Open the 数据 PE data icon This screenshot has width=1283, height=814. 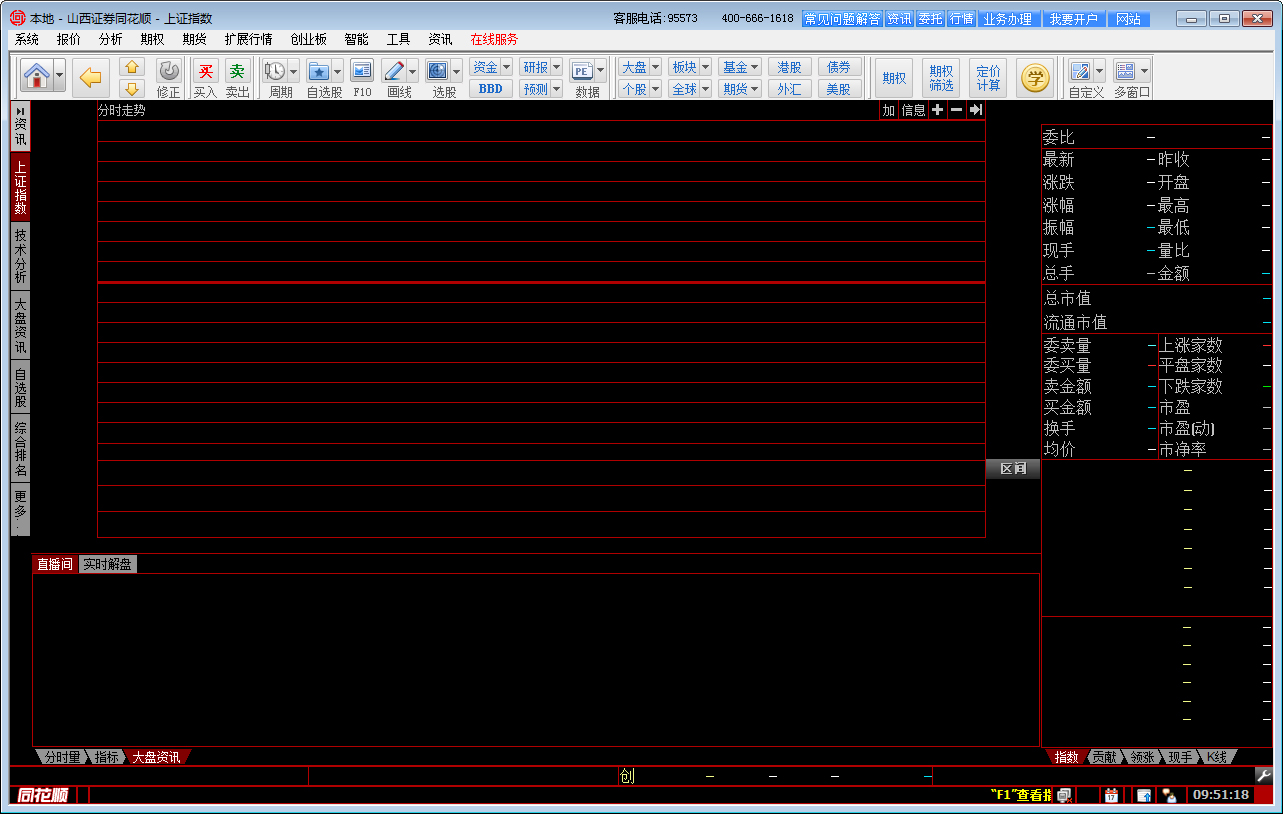(x=582, y=71)
